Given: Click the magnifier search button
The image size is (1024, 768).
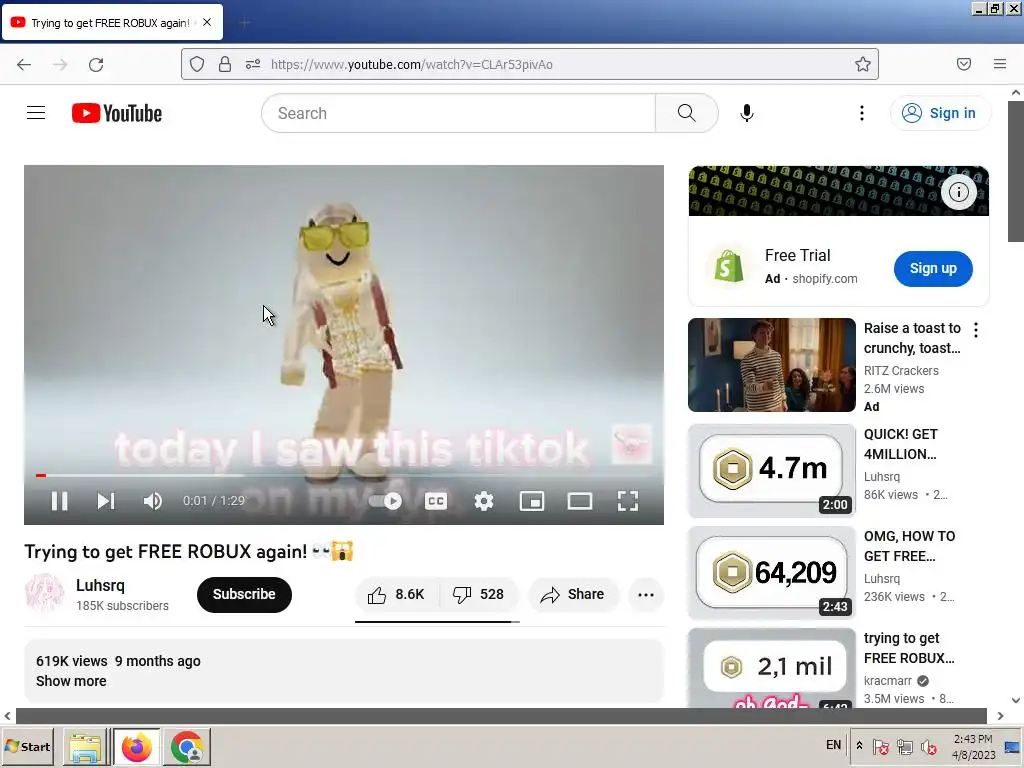Looking at the screenshot, I should point(686,113).
